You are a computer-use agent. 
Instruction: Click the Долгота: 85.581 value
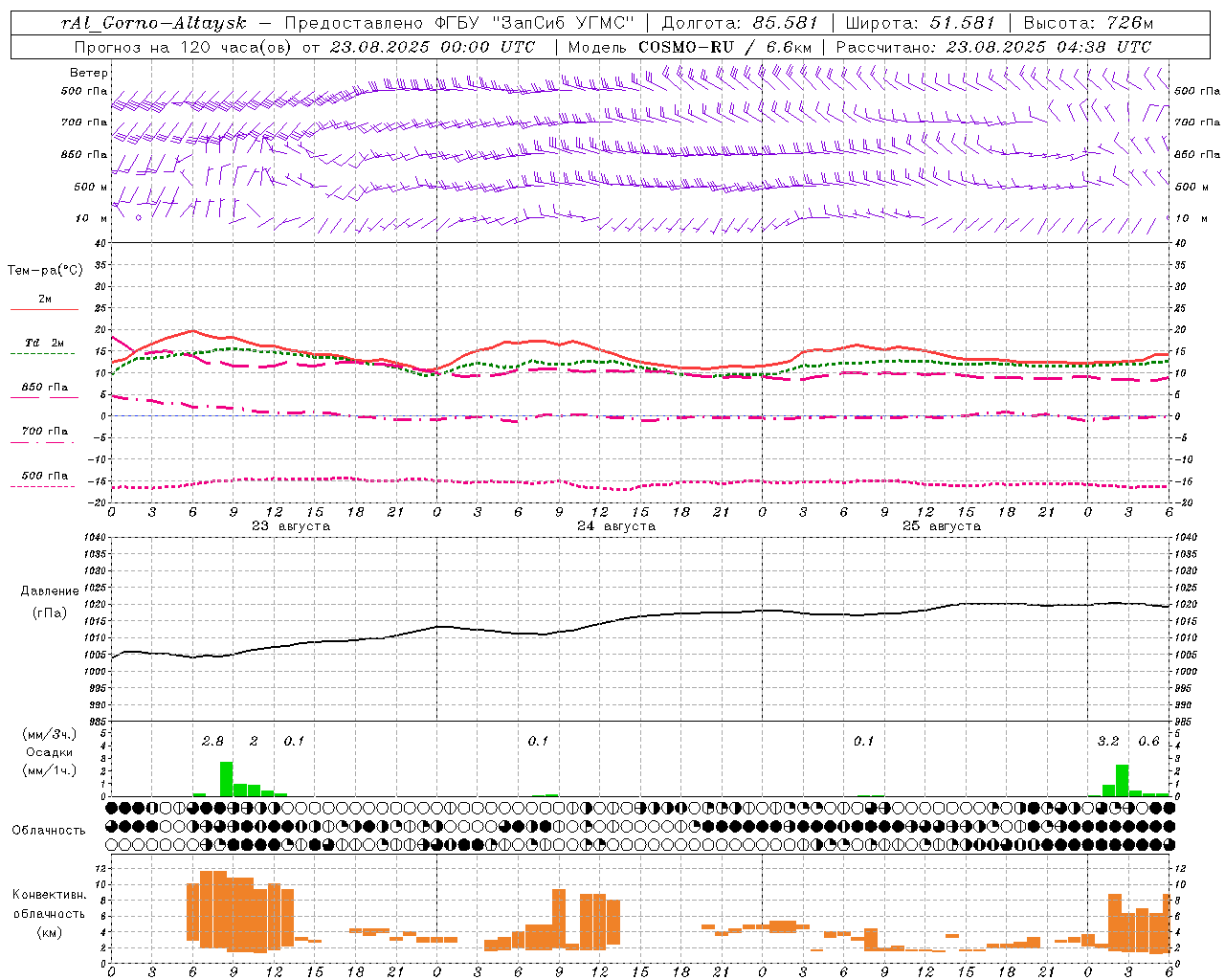(x=742, y=23)
